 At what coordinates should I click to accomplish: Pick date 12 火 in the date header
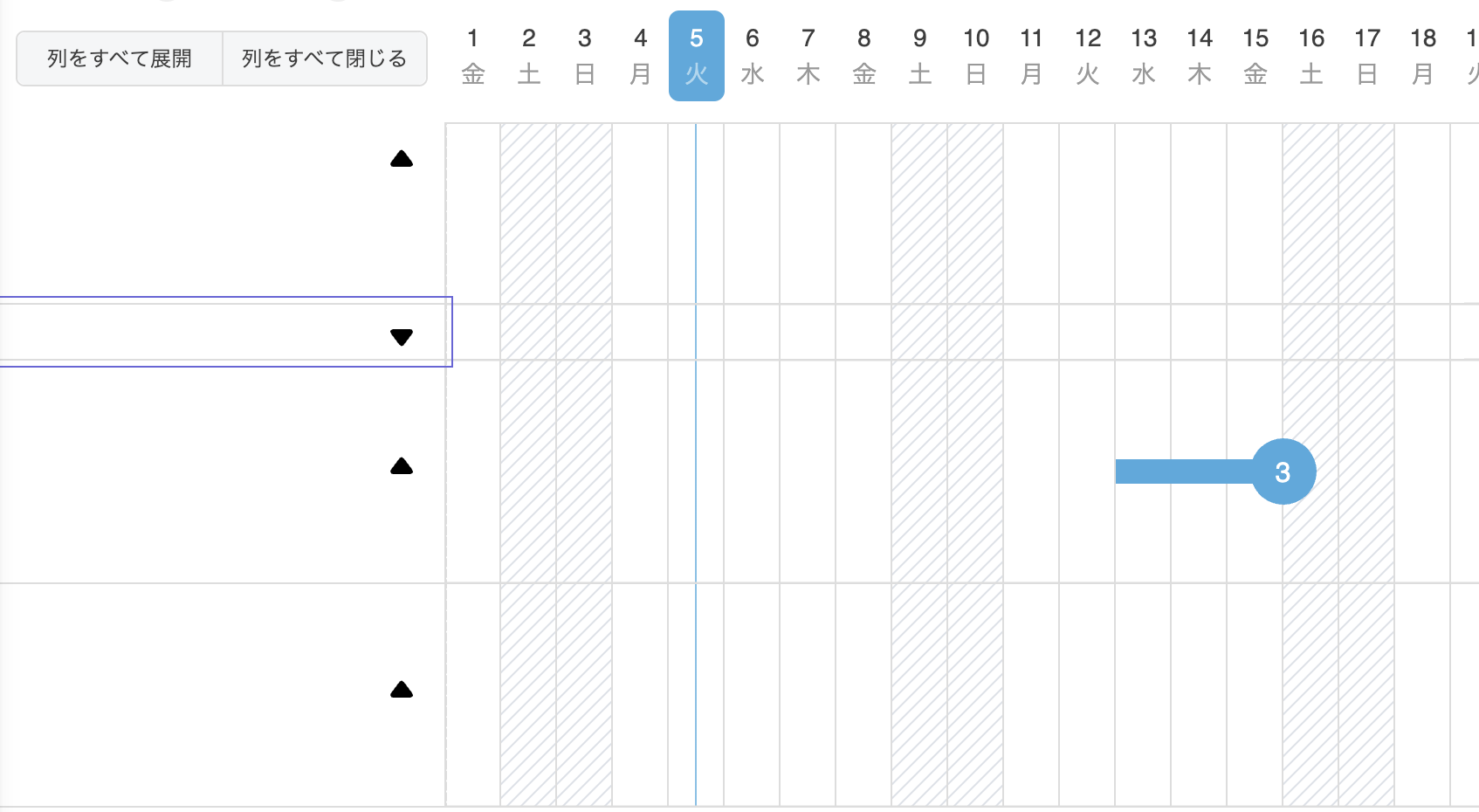click(x=1087, y=56)
